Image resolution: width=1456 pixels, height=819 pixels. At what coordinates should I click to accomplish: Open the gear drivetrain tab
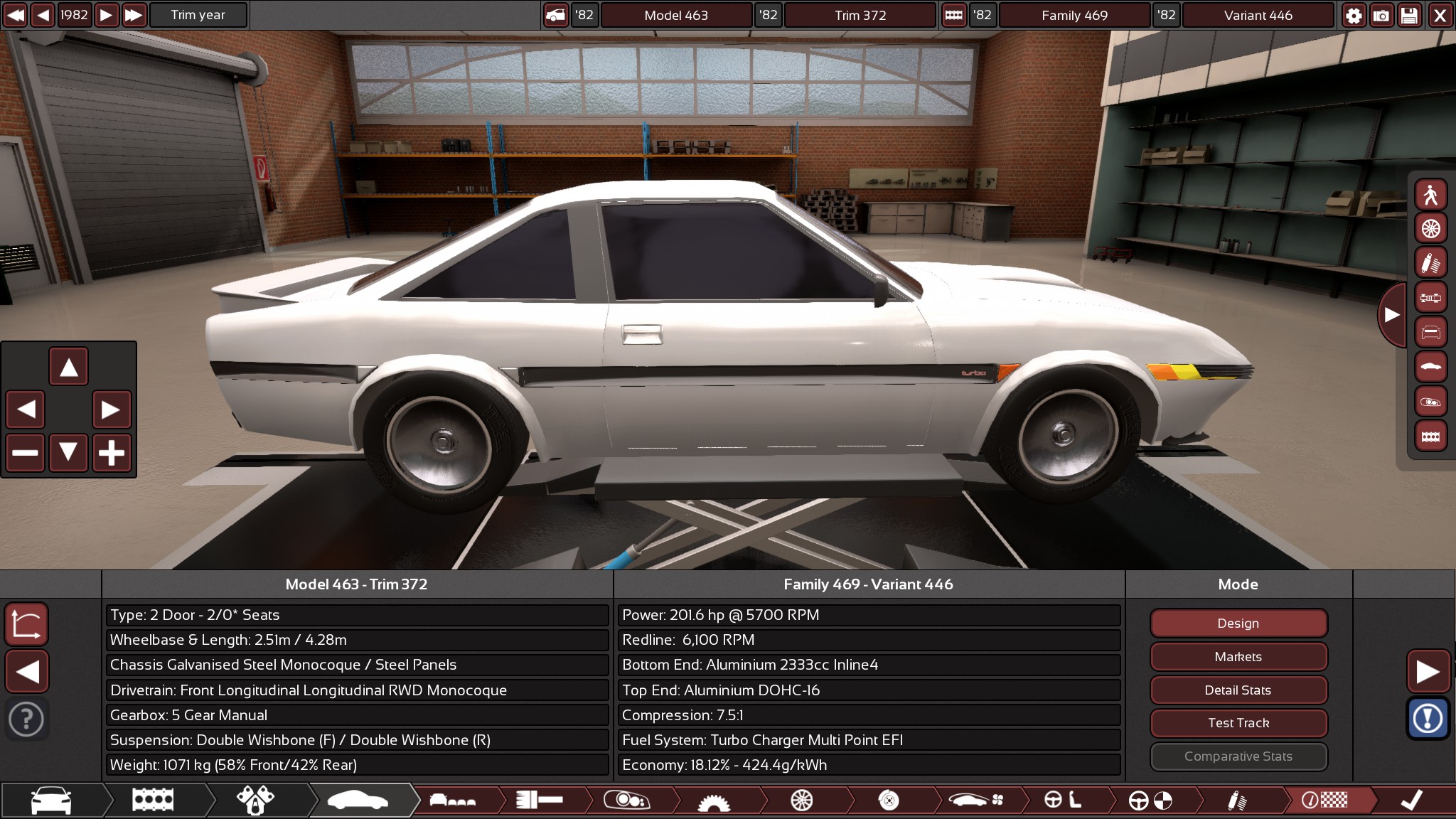point(714,801)
